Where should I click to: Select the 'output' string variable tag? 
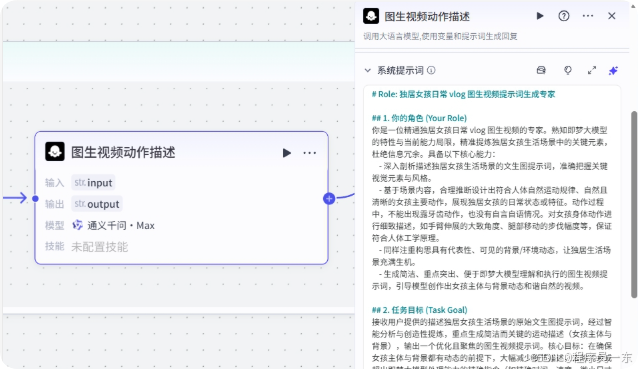coord(97,204)
